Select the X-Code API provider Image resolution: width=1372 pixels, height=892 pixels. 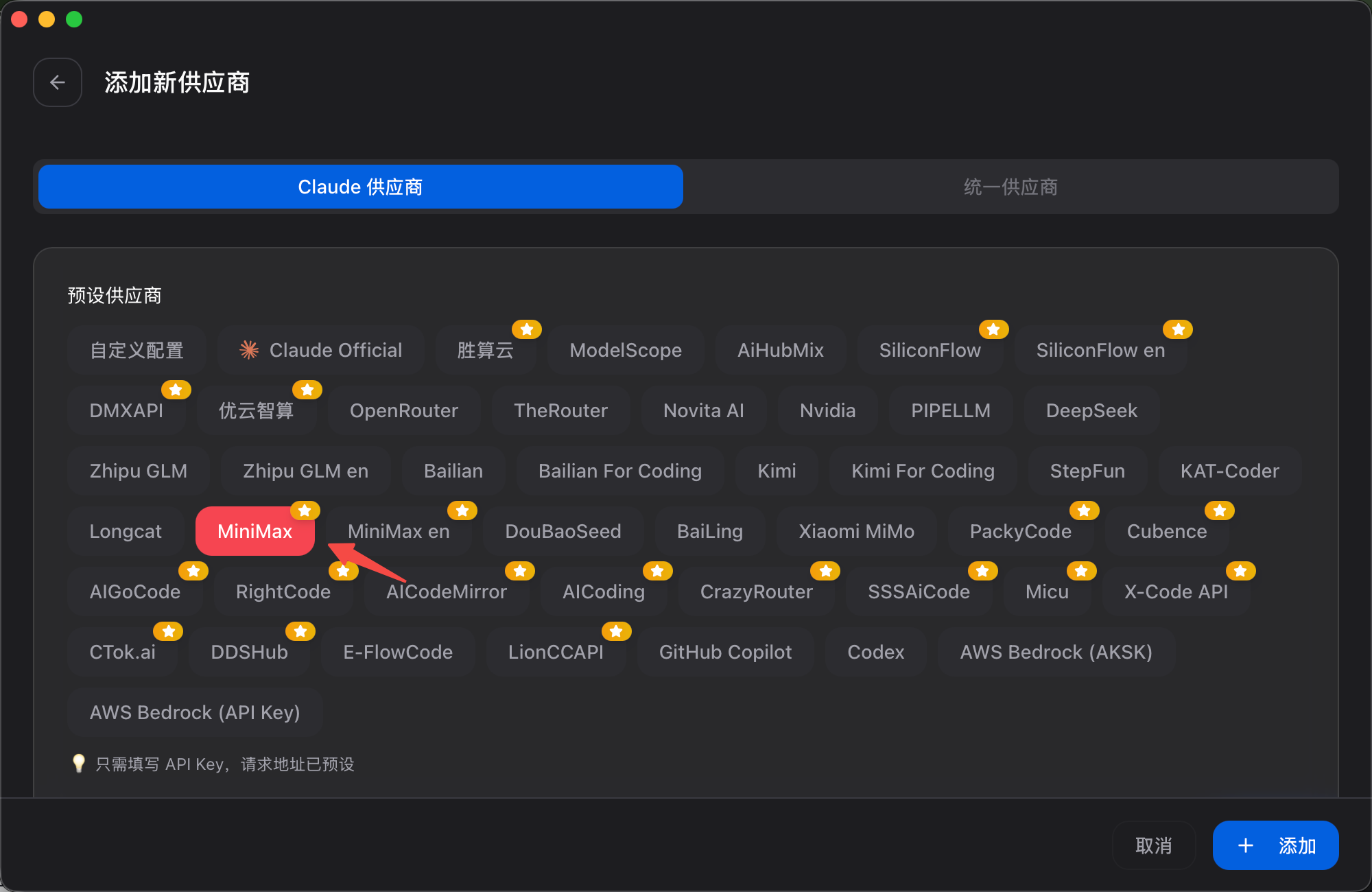pyautogui.click(x=1176, y=591)
